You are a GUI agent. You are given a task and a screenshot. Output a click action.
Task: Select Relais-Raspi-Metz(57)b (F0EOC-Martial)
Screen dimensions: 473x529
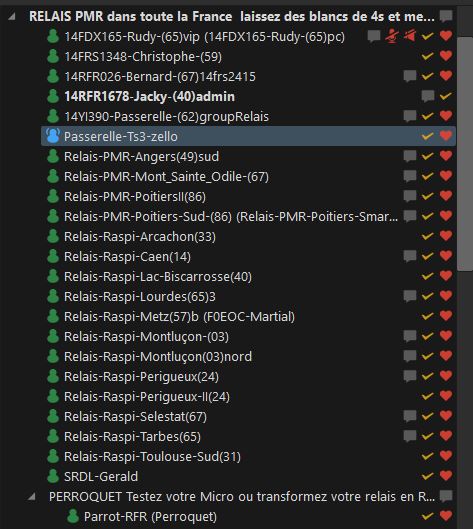tap(248, 316)
